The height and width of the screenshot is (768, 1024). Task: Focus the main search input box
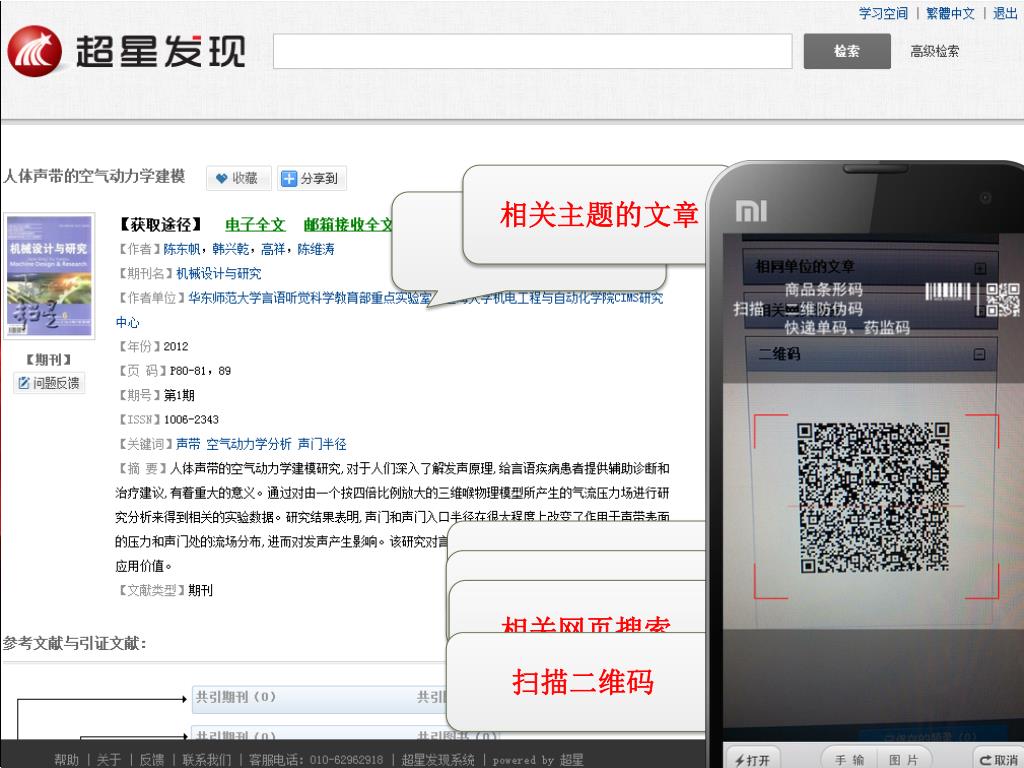[532, 51]
